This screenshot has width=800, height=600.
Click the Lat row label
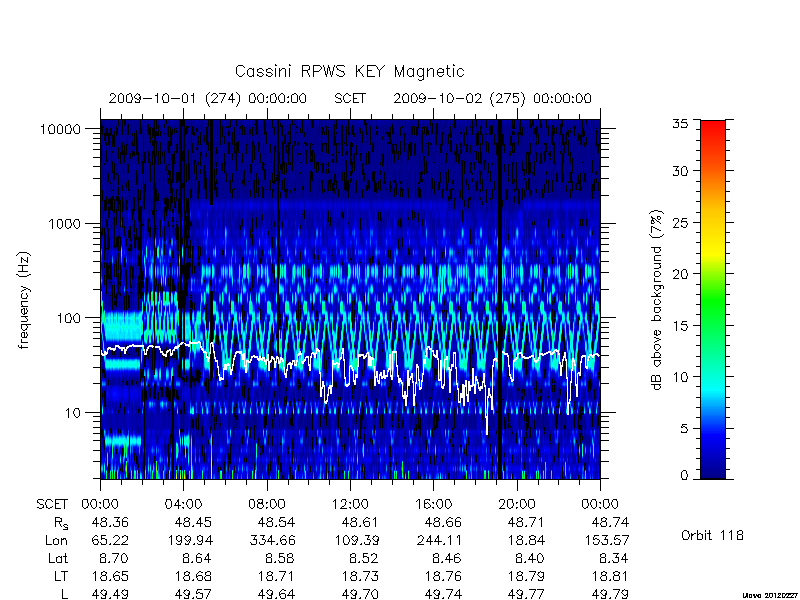pos(58,558)
